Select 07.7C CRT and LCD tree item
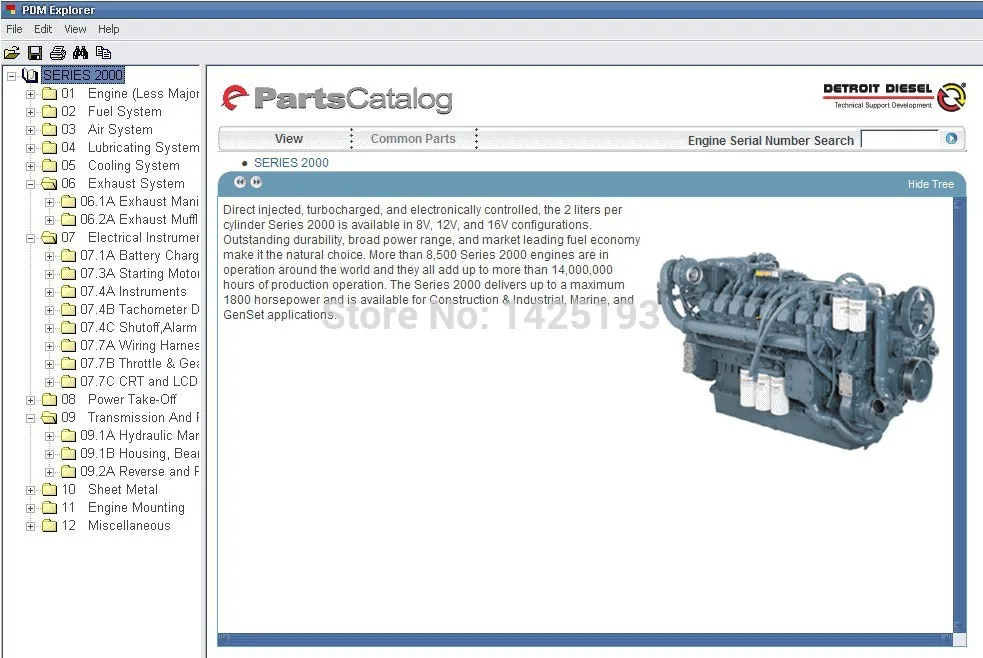983x658 pixels. point(139,382)
